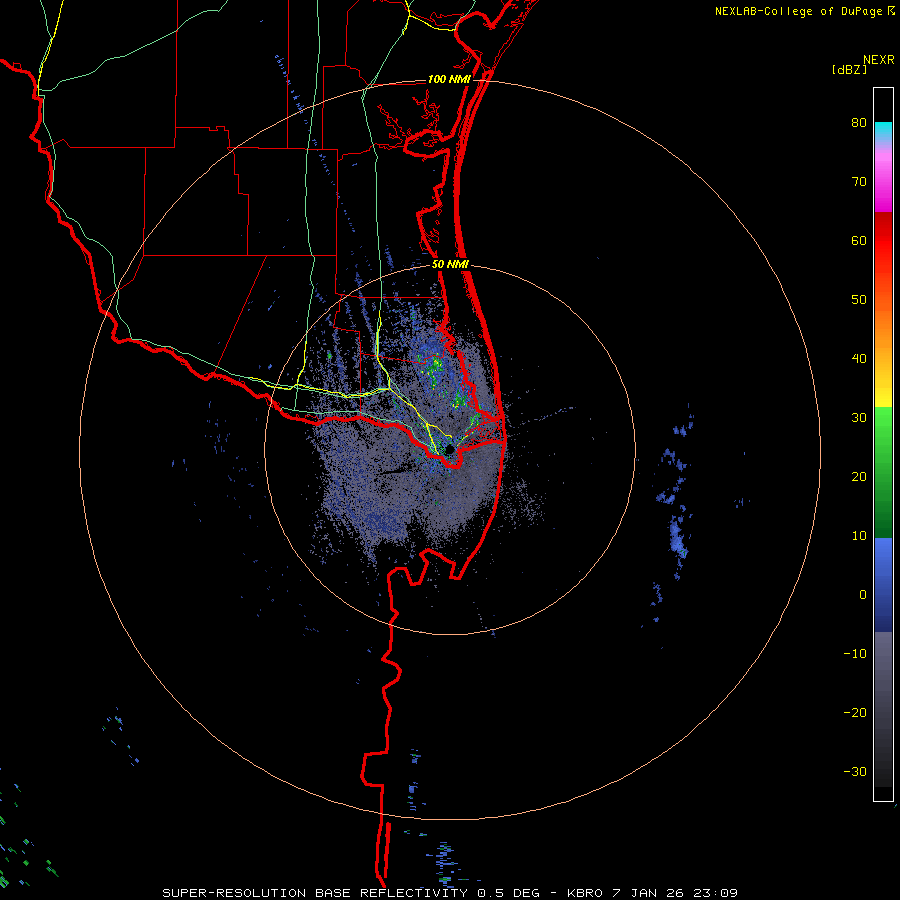The width and height of the screenshot is (900, 900).
Task: Click the 80 value on the dBZ scale
Action: point(859,123)
